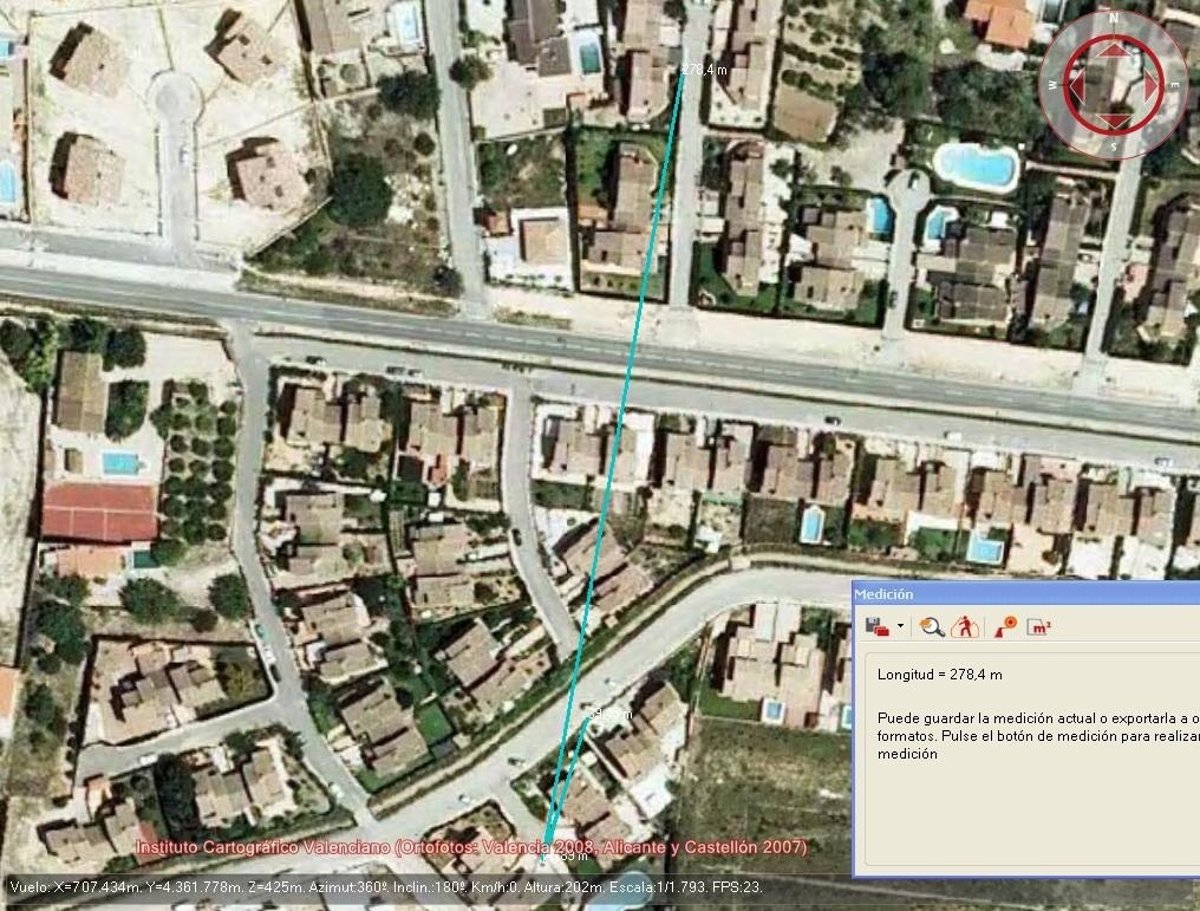Click the magnifier zoom-to-measurement icon

(932, 627)
